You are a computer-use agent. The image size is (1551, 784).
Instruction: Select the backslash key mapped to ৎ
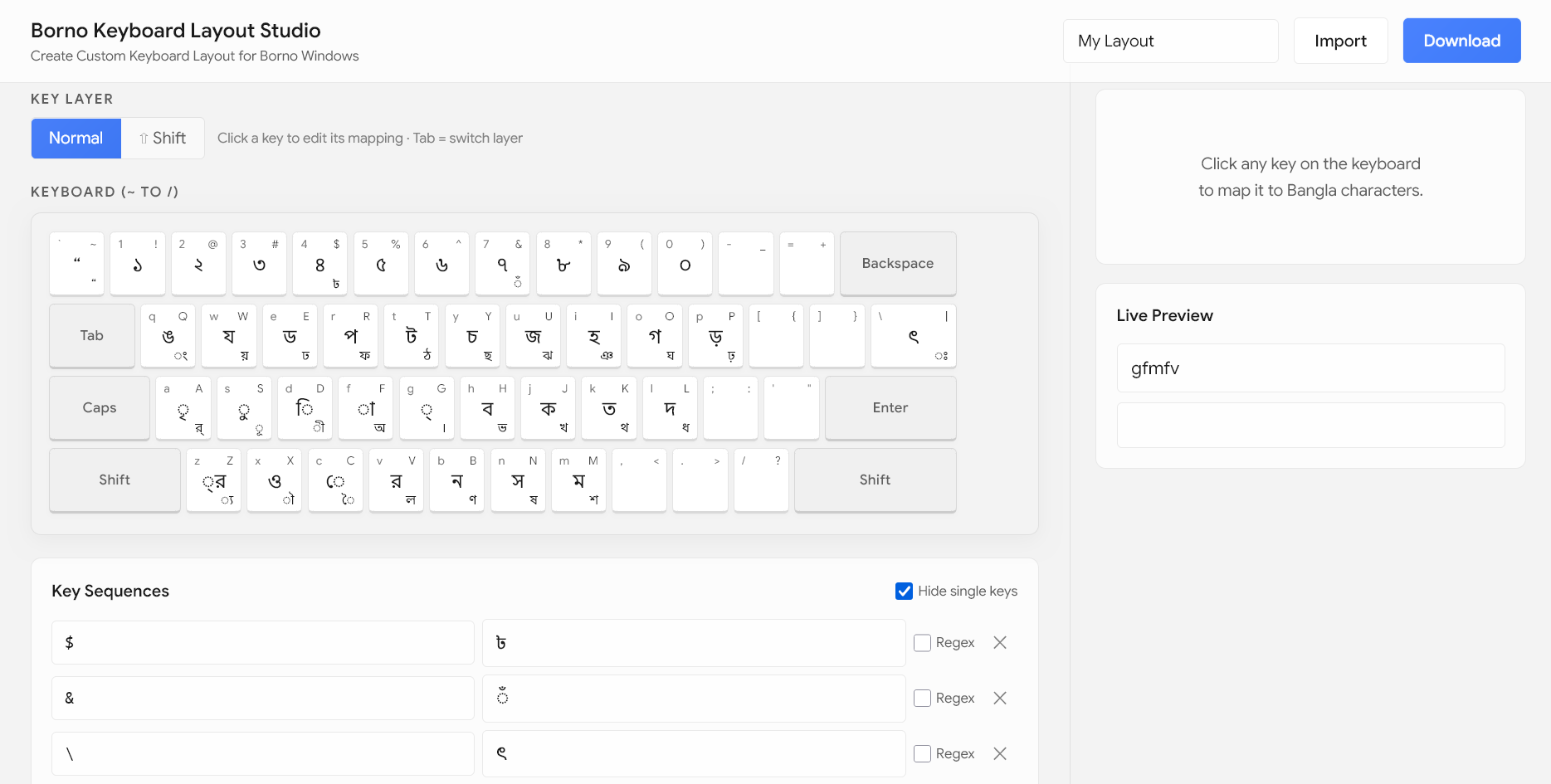pyautogui.click(x=914, y=336)
